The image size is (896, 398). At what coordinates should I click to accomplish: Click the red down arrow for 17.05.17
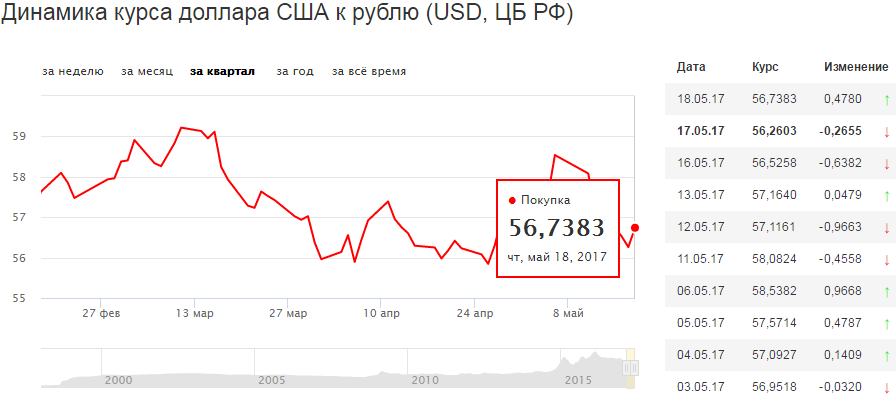click(886, 132)
